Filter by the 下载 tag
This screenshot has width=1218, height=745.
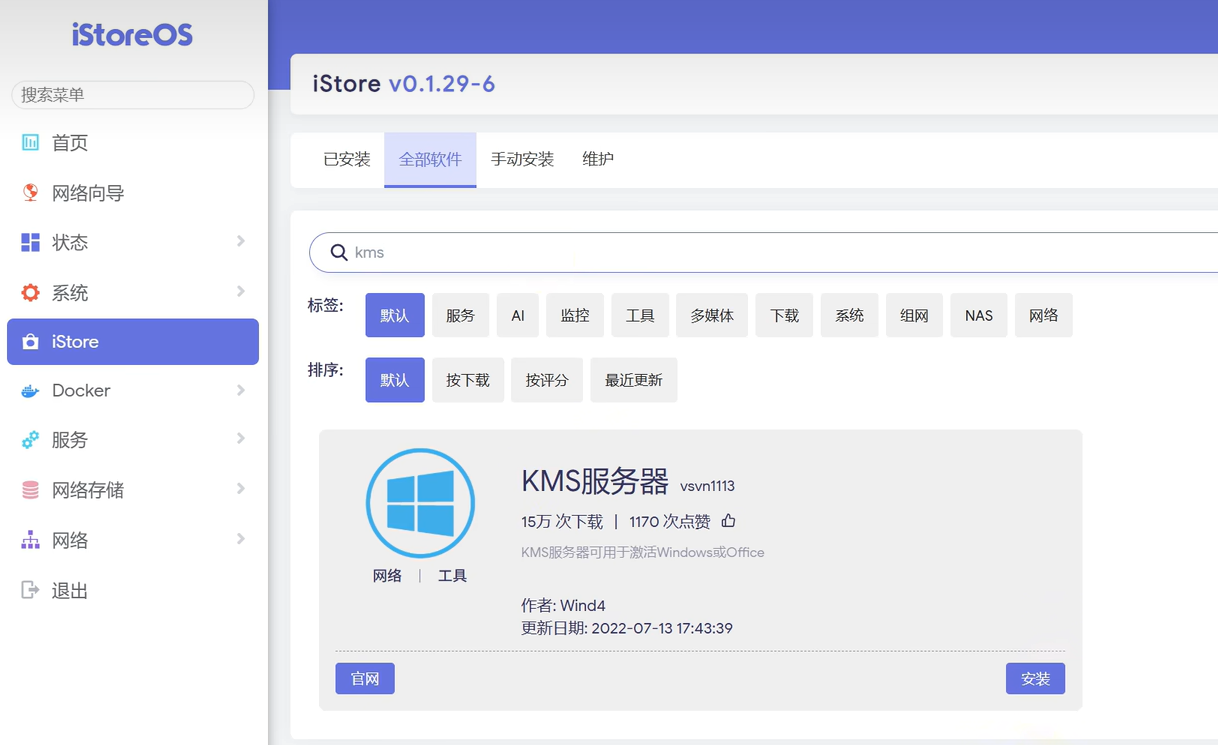pyautogui.click(x=784, y=315)
